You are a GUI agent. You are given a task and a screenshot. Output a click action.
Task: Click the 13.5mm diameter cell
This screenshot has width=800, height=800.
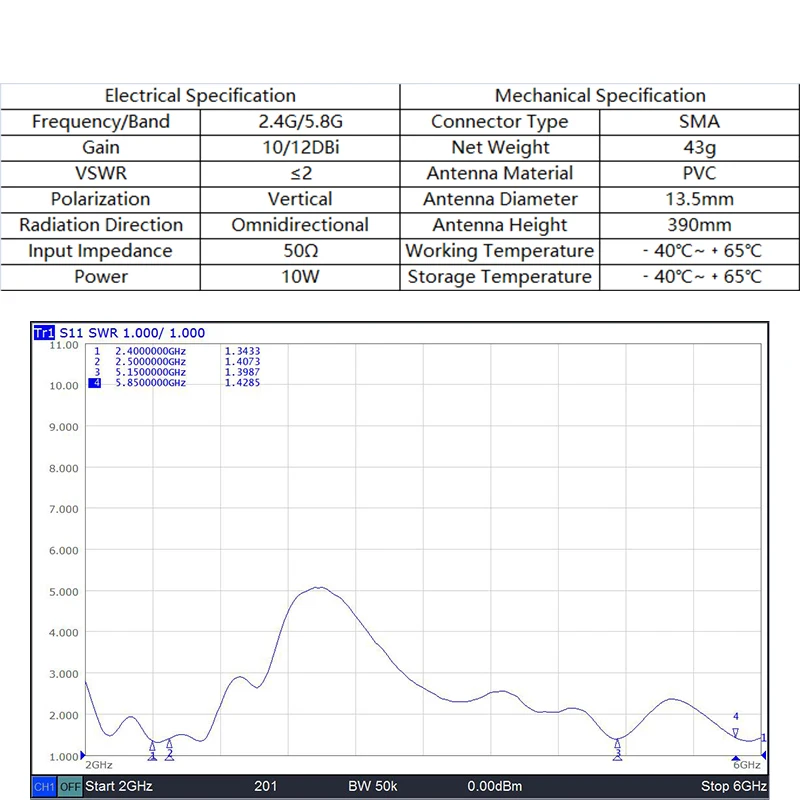tap(699, 199)
